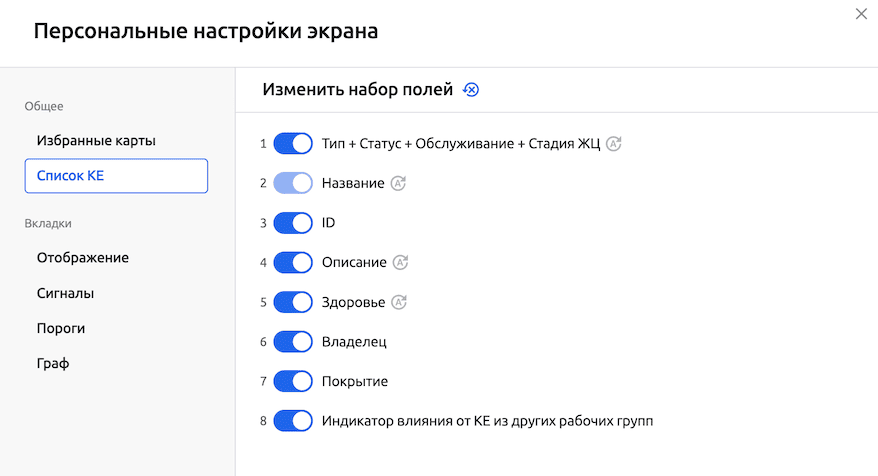Turn off the Покрытие field toggle
Screen dimensions: 878x476
(293, 381)
